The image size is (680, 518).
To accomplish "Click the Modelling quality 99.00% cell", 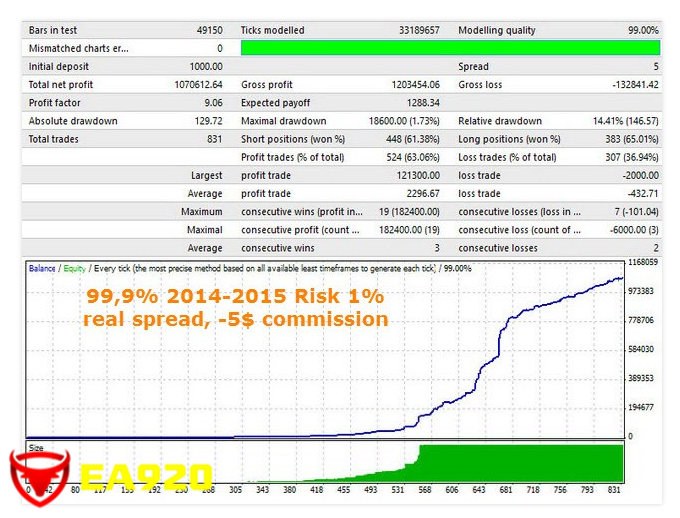I will 639,30.
